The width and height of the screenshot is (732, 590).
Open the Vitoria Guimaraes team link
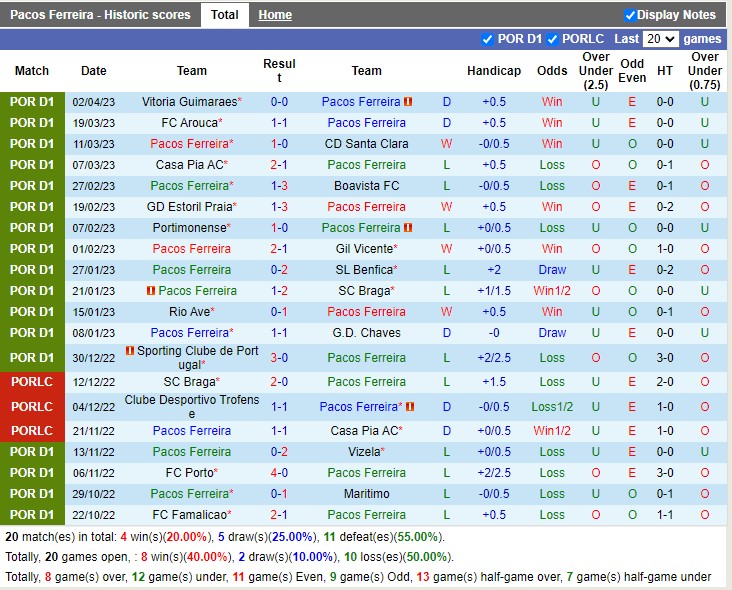coord(190,102)
